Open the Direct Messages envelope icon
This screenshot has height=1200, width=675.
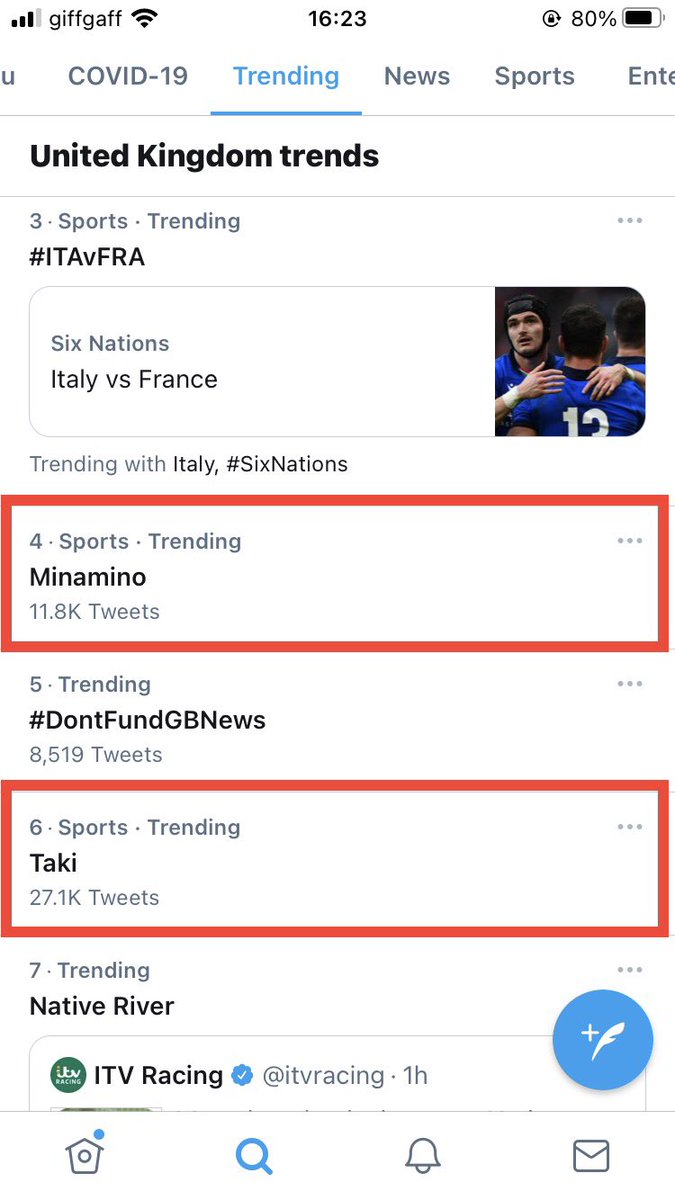tap(590, 1155)
